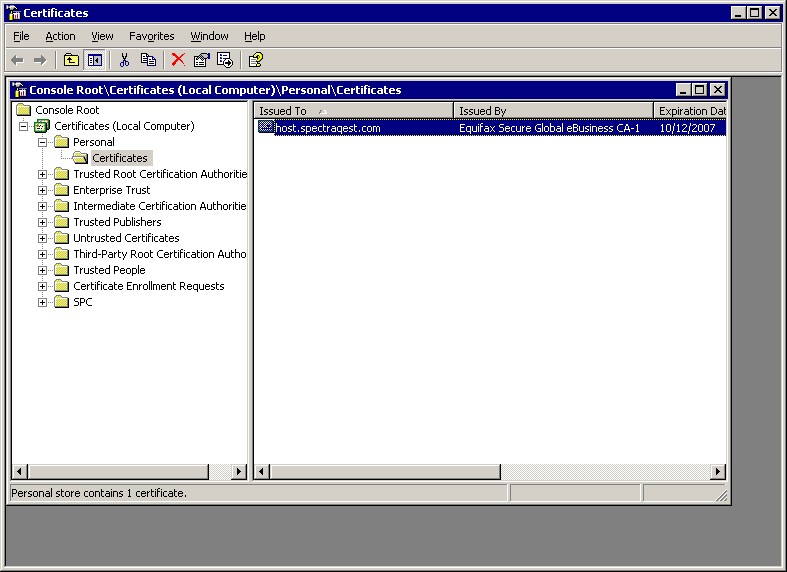Collapse the Personal folder node
Viewport: 787px width, 572px height.
[x=43, y=142]
